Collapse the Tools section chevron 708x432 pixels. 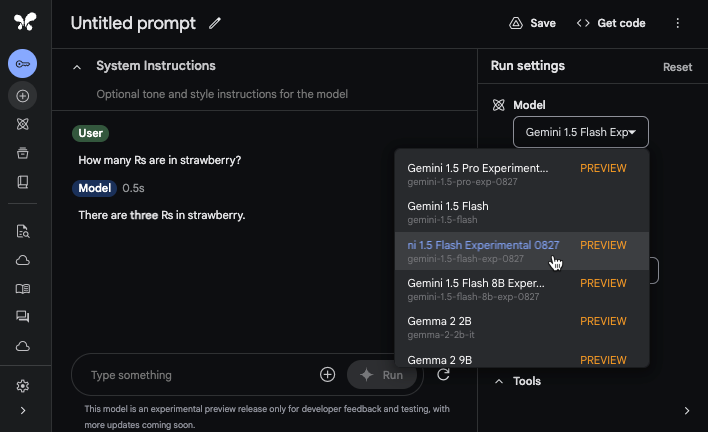point(498,381)
